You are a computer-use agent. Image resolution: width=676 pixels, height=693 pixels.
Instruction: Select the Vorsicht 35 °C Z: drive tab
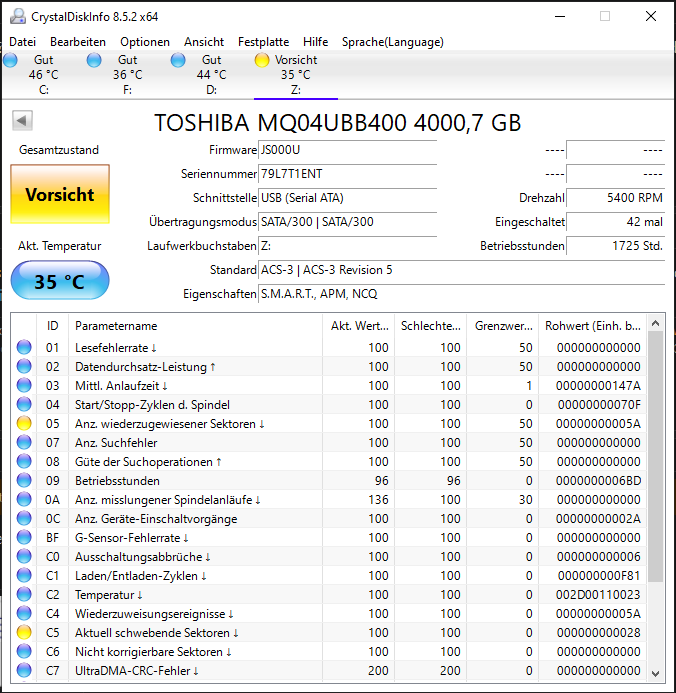[x=296, y=75]
